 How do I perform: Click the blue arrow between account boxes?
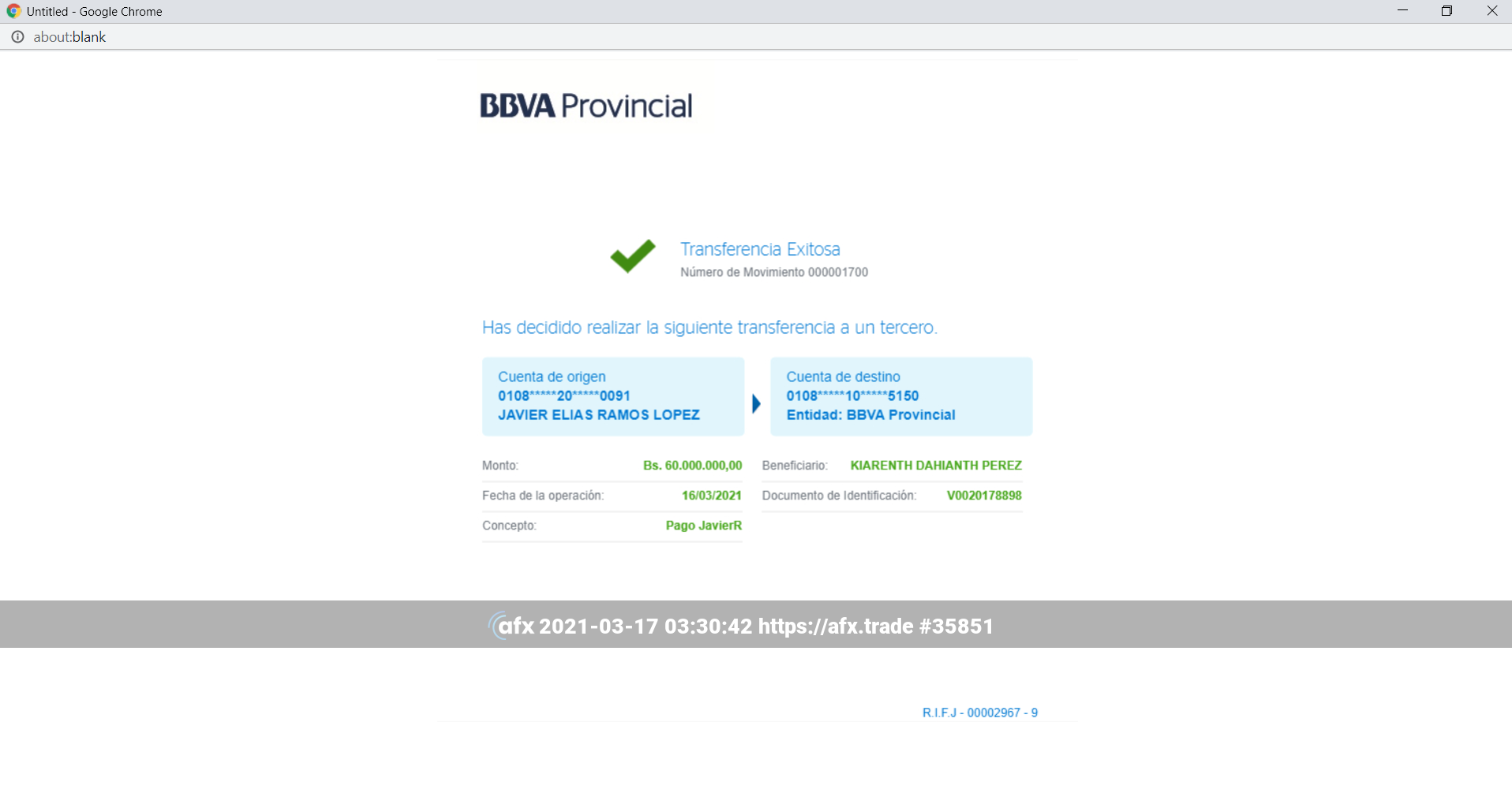point(756,404)
